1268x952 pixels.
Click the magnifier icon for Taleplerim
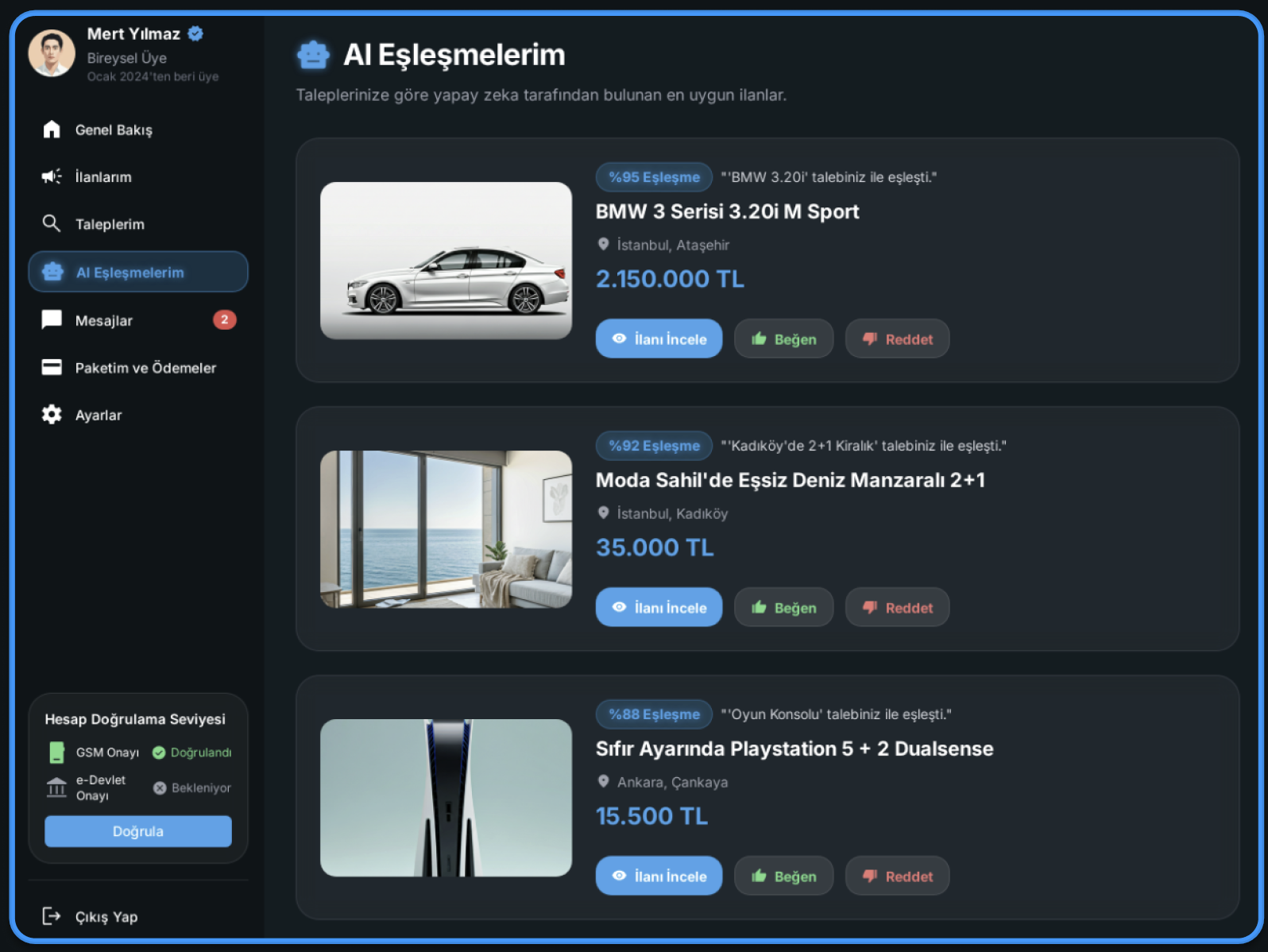52,224
